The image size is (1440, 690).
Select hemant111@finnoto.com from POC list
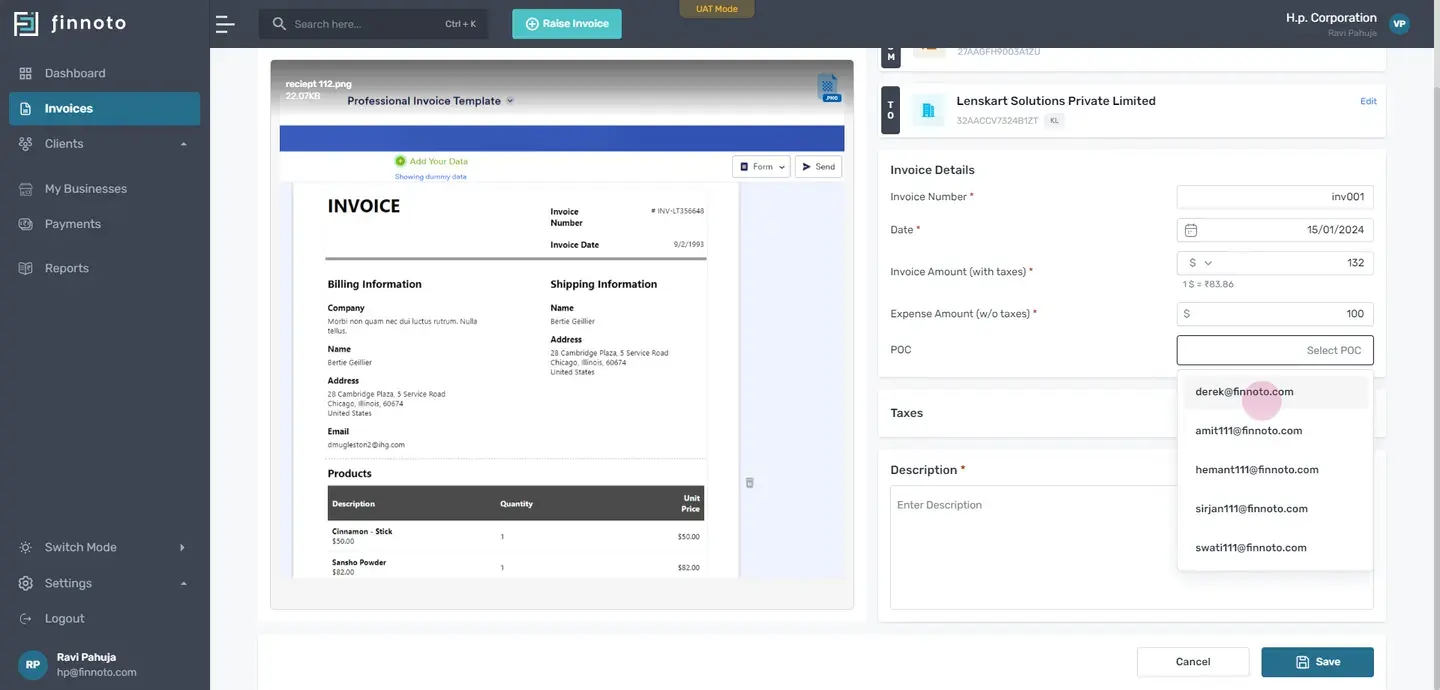[1275, 470]
